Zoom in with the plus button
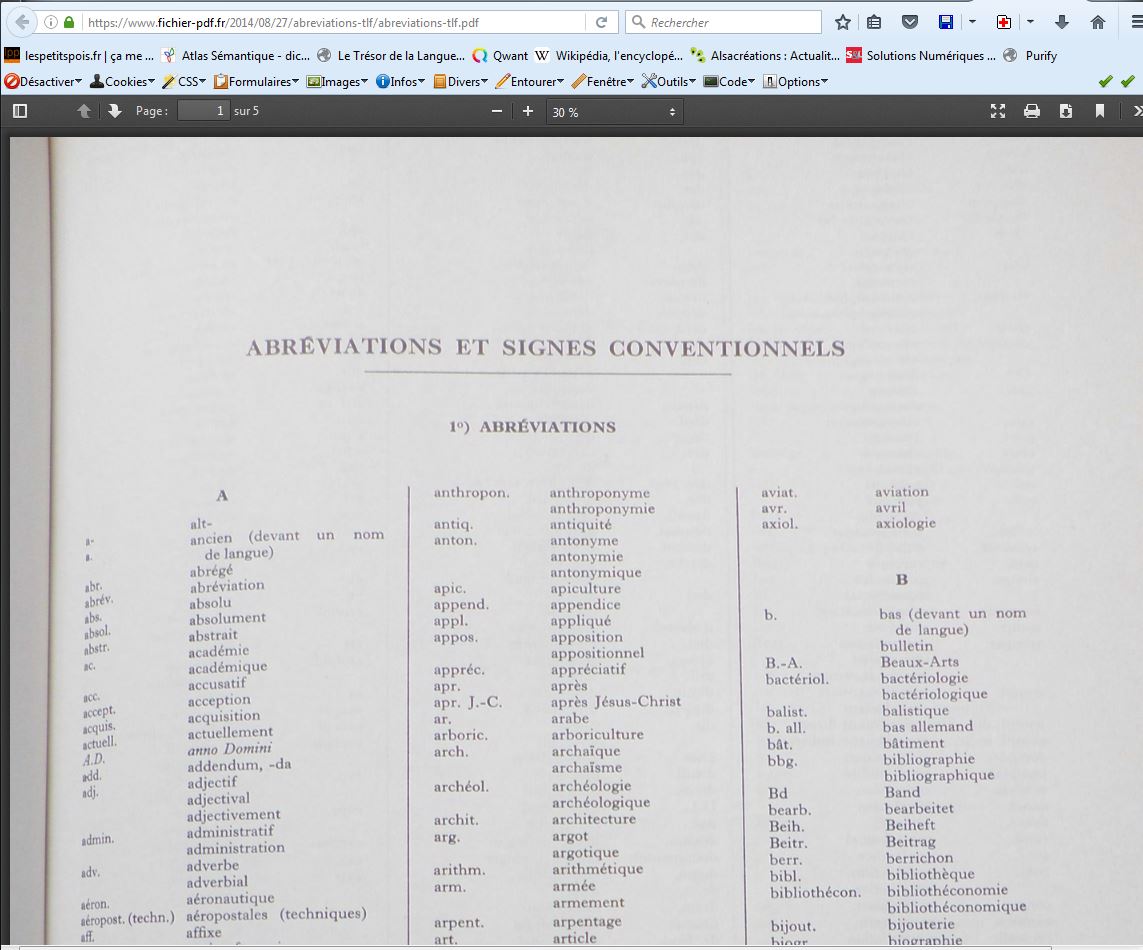This screenshot has height=950, width=1143. (x=528, y=111)
